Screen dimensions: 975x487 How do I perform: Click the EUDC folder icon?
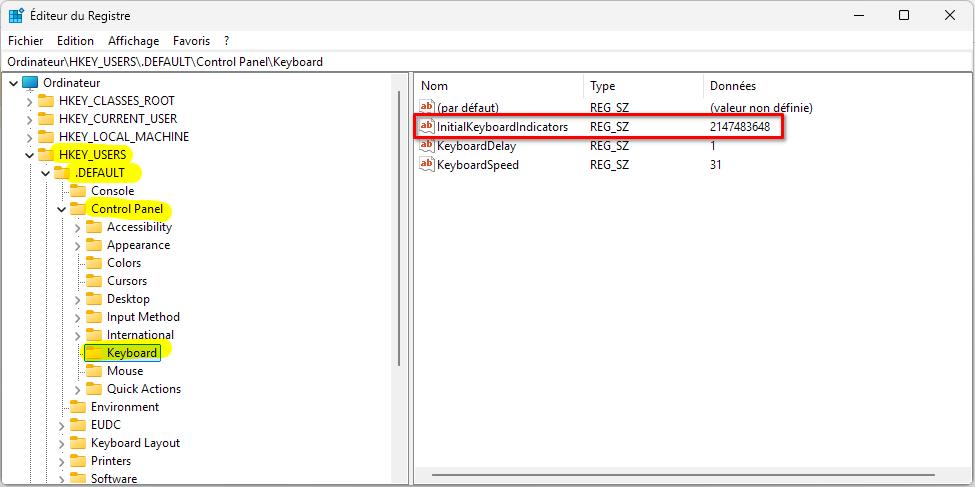78,425
